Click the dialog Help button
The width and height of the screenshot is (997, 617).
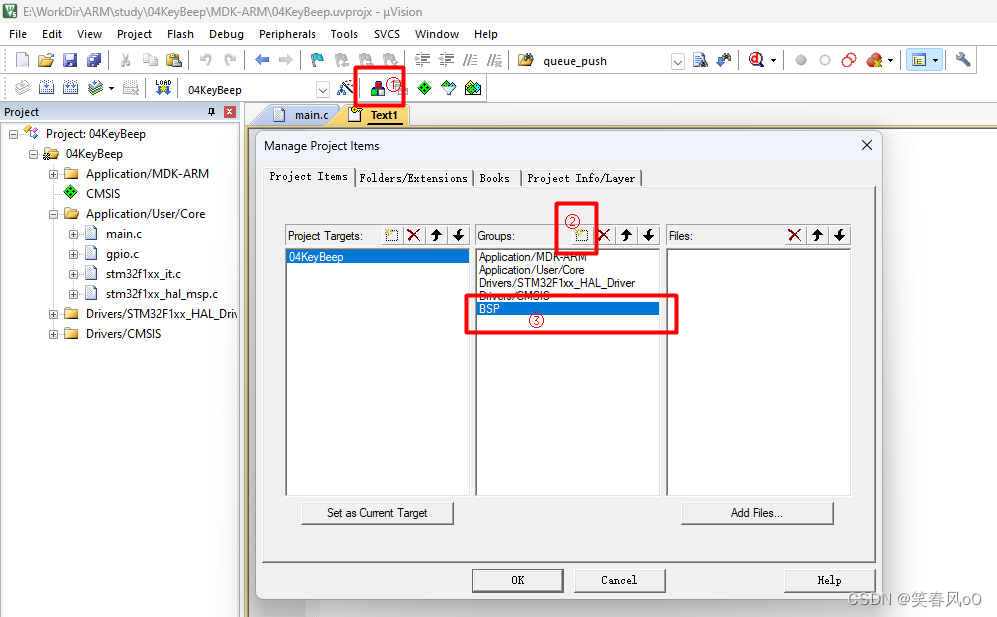[829, 580]
